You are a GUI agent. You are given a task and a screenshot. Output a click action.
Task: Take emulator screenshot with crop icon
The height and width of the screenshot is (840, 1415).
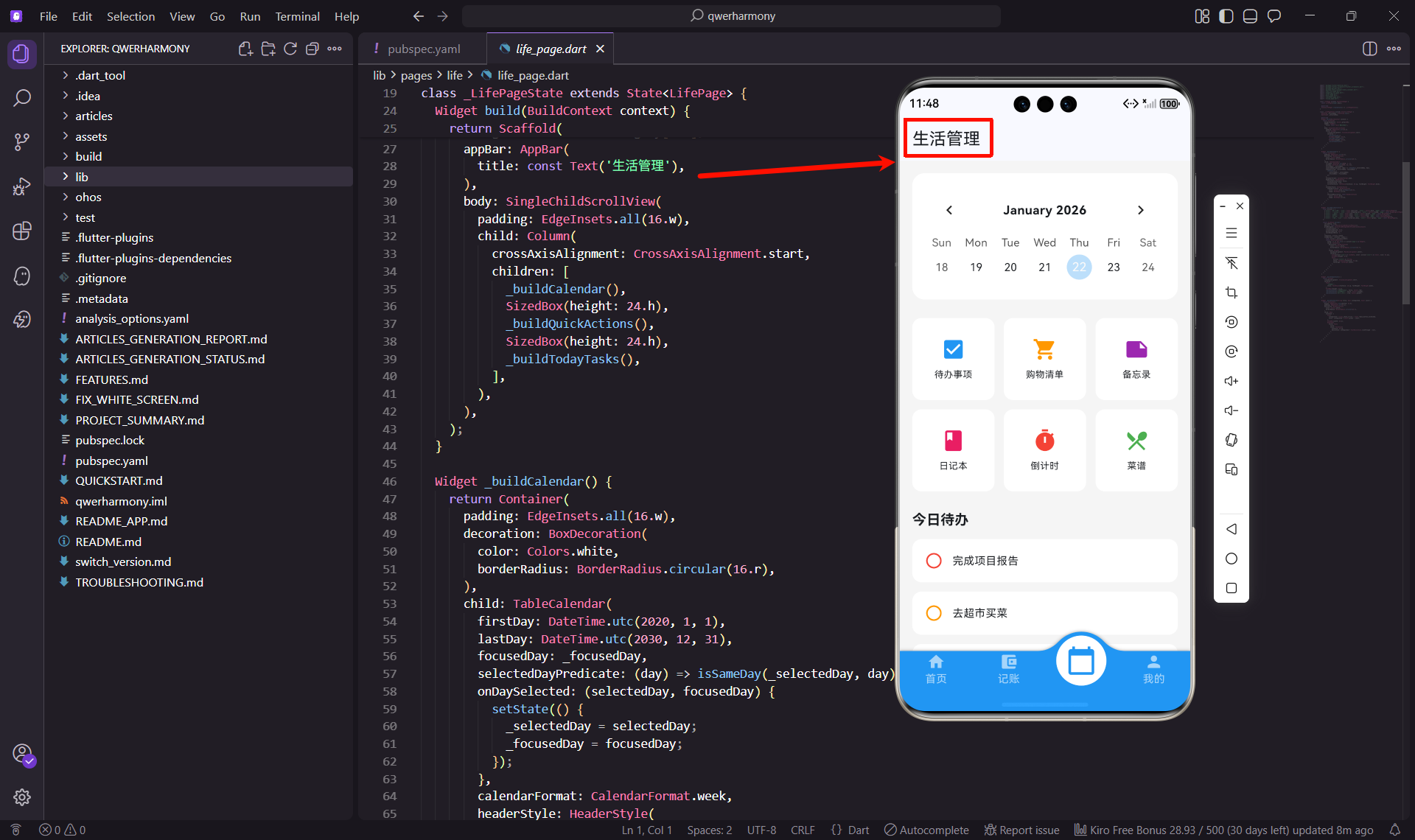pyautogui.click(x=1231, y=293)
